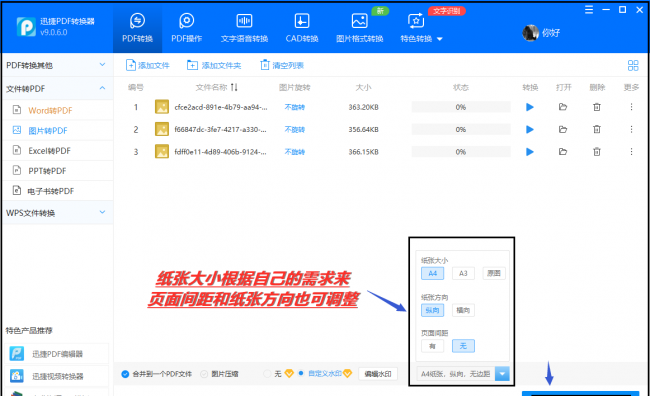This screenshot has height=396, width=650.
Task: Enable page margin with 有
Action: 432,346
